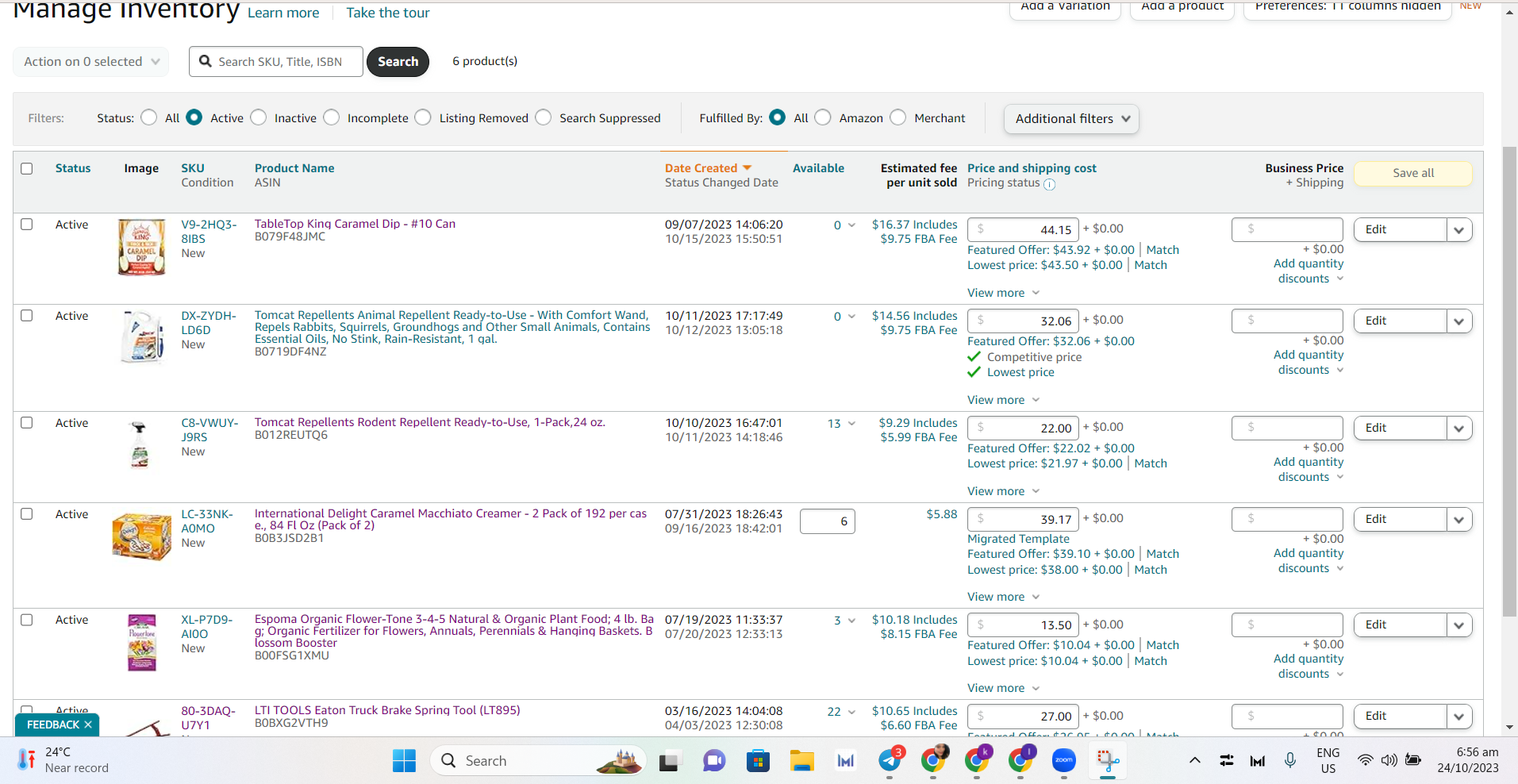Close the FEEDBACK tab with its X
Viewport: 1518px width, 784px height.
88,724
